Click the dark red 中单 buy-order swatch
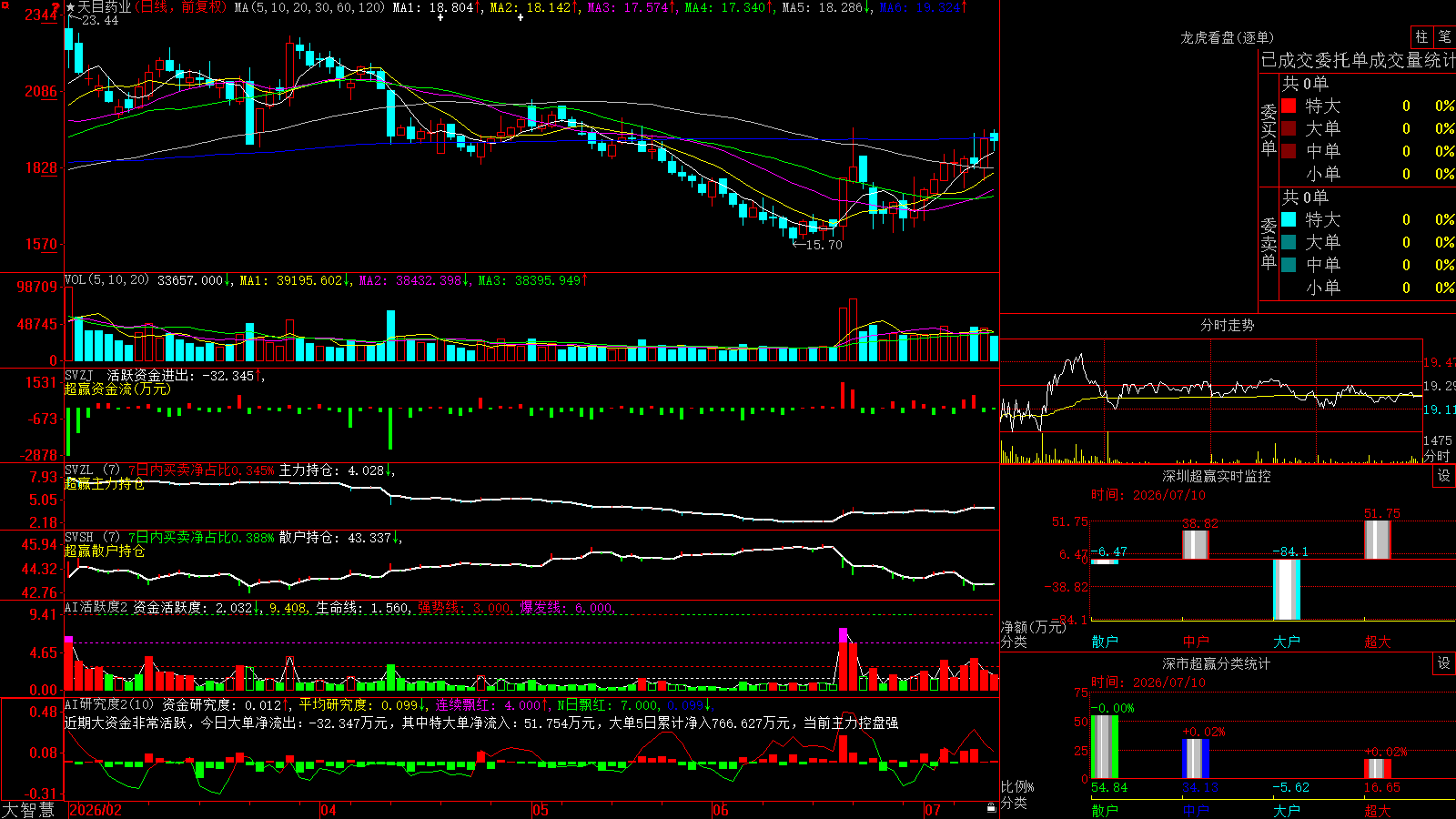The width and height of the screenshot is (1456, 819). (1289, 151)
